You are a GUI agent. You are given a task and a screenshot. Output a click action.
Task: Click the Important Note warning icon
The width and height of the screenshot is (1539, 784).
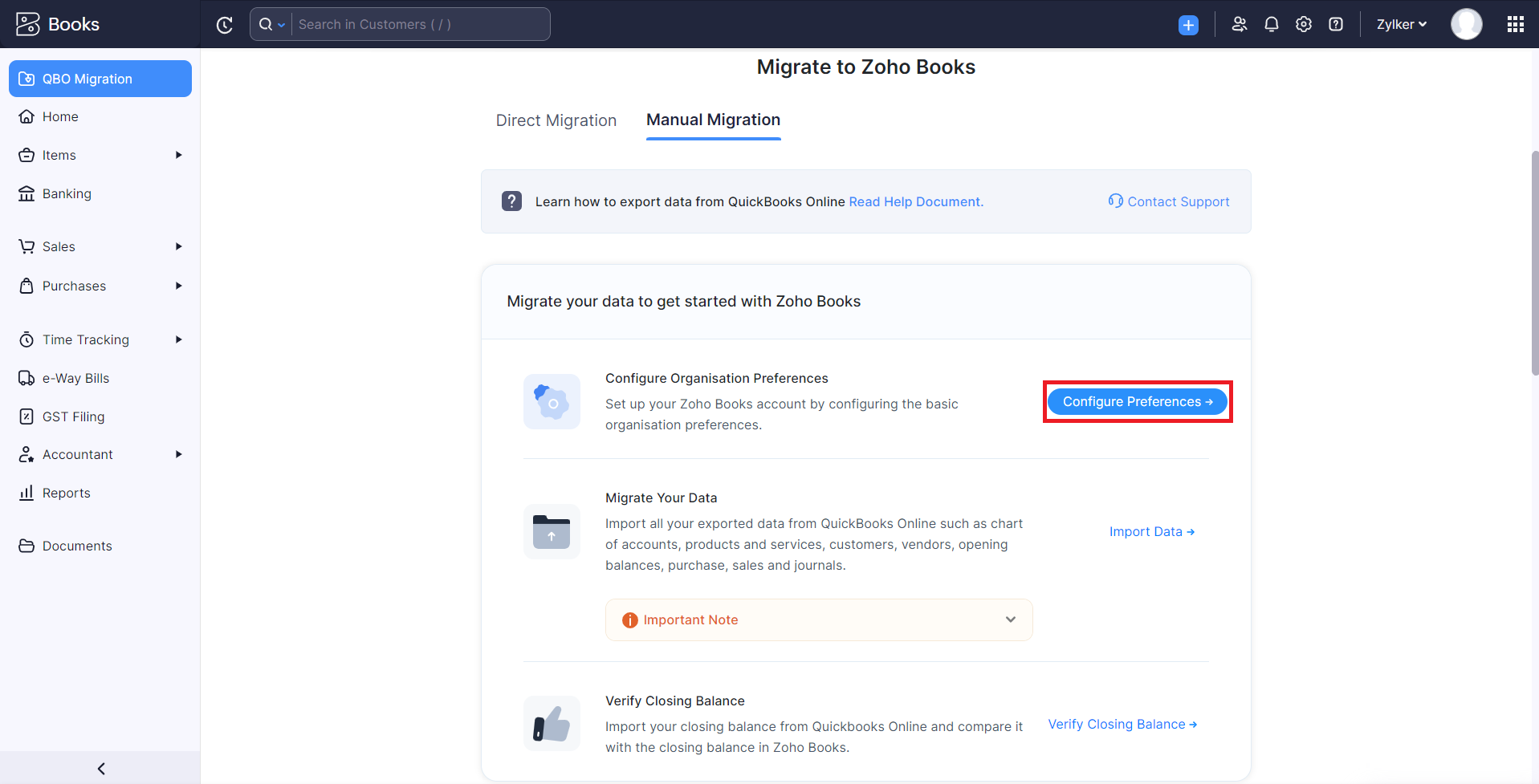click(x=630, y=619)
